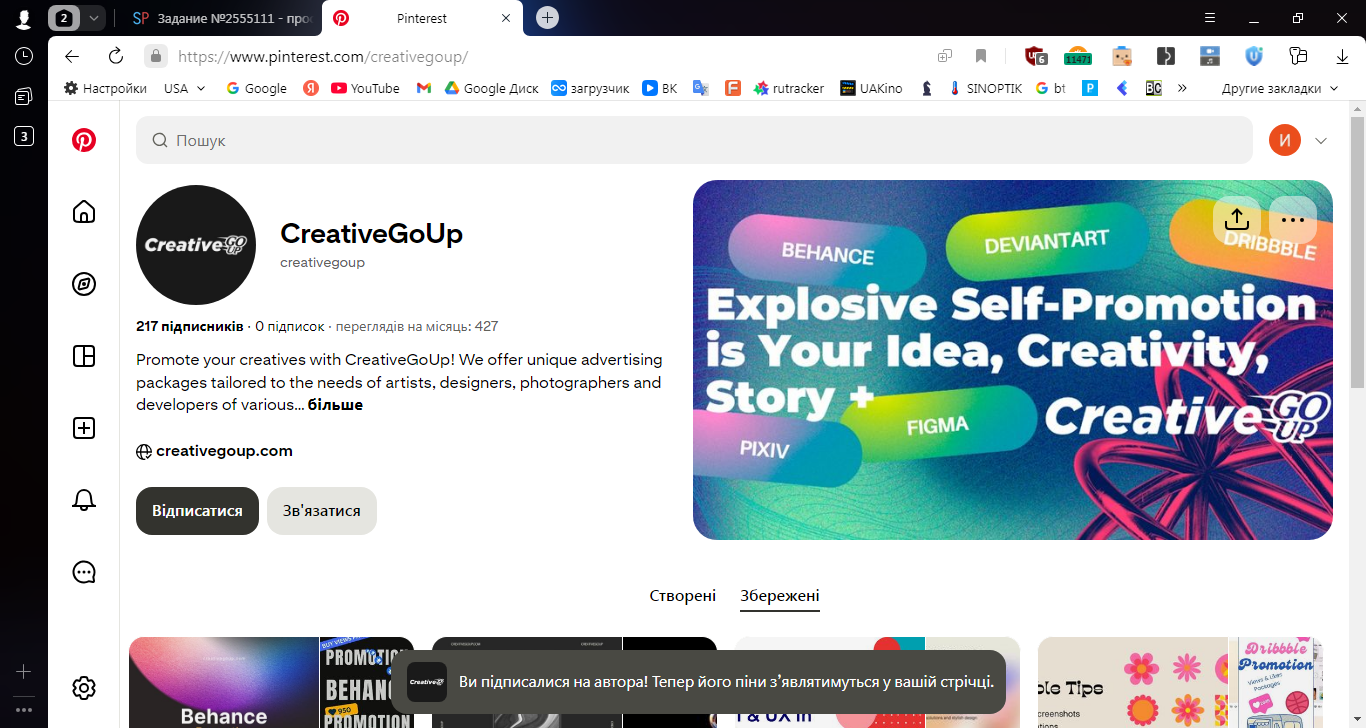Switch to the Створені tab
1366x728 pixels.
point(683,596)
